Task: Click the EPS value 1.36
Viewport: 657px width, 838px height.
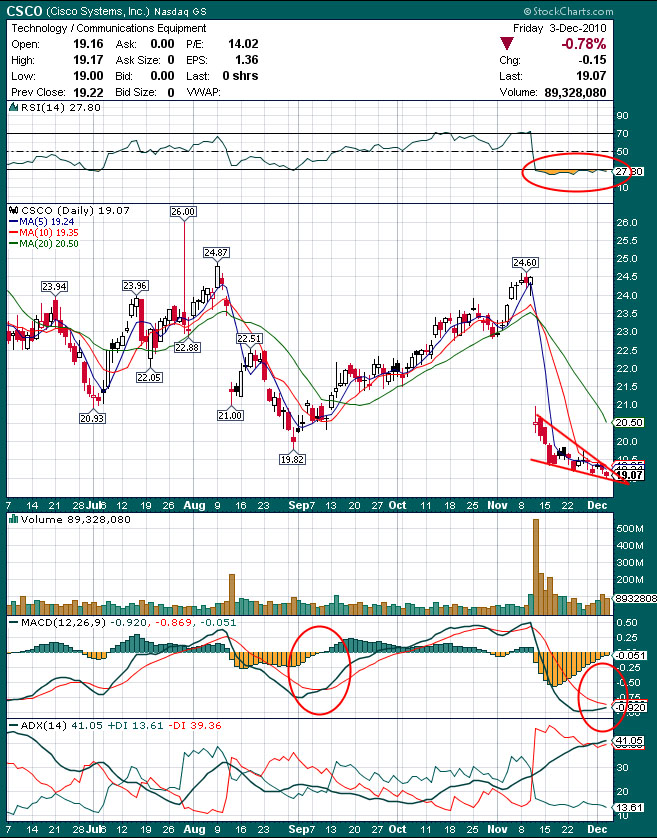Action: click(246, 60)
